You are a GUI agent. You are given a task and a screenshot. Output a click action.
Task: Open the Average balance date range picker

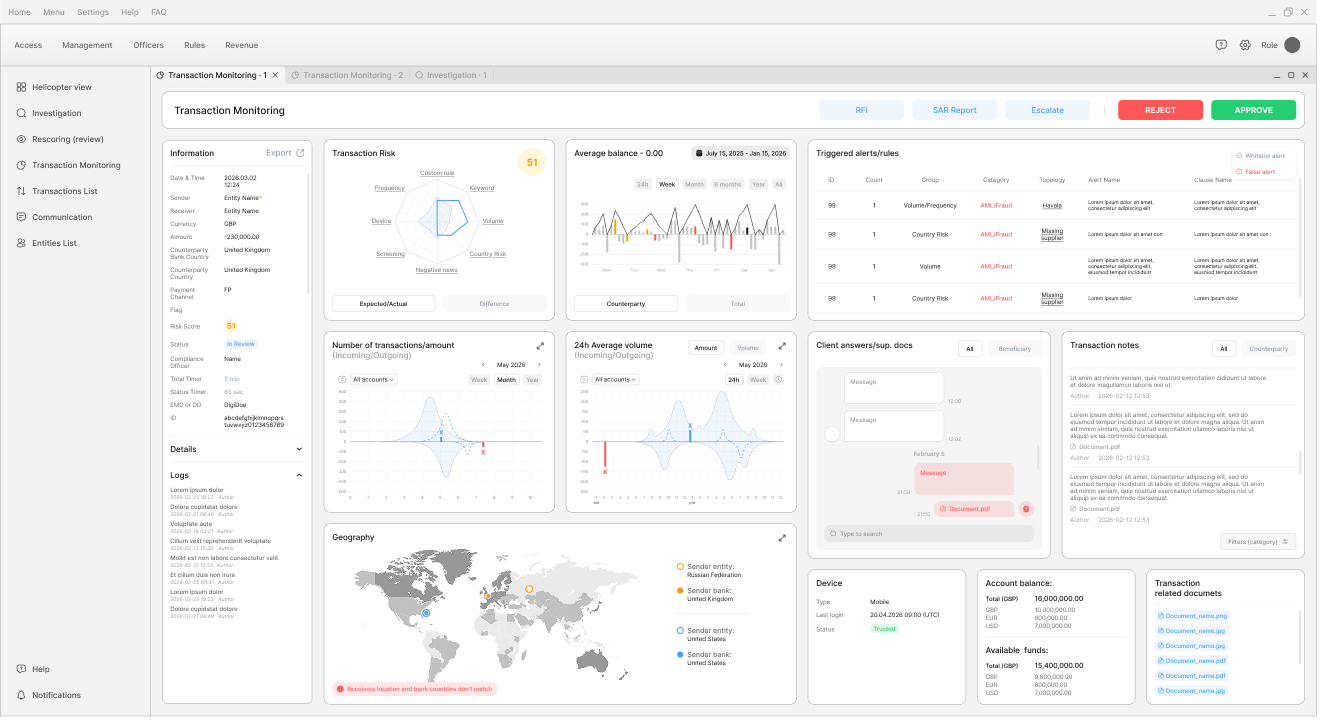click(x=740, y=153)
